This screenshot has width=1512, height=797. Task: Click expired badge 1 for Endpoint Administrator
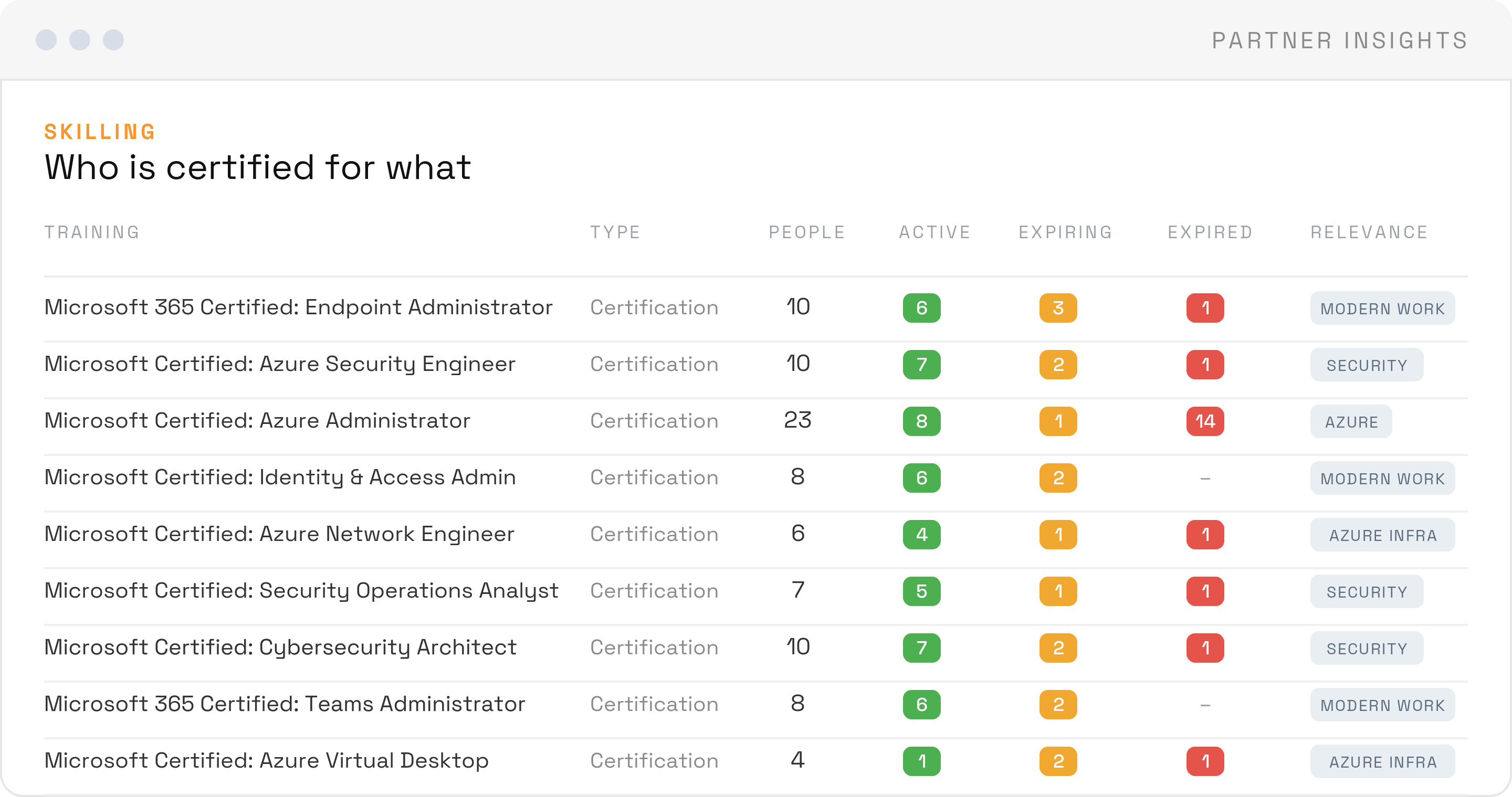coord(1205,308)
